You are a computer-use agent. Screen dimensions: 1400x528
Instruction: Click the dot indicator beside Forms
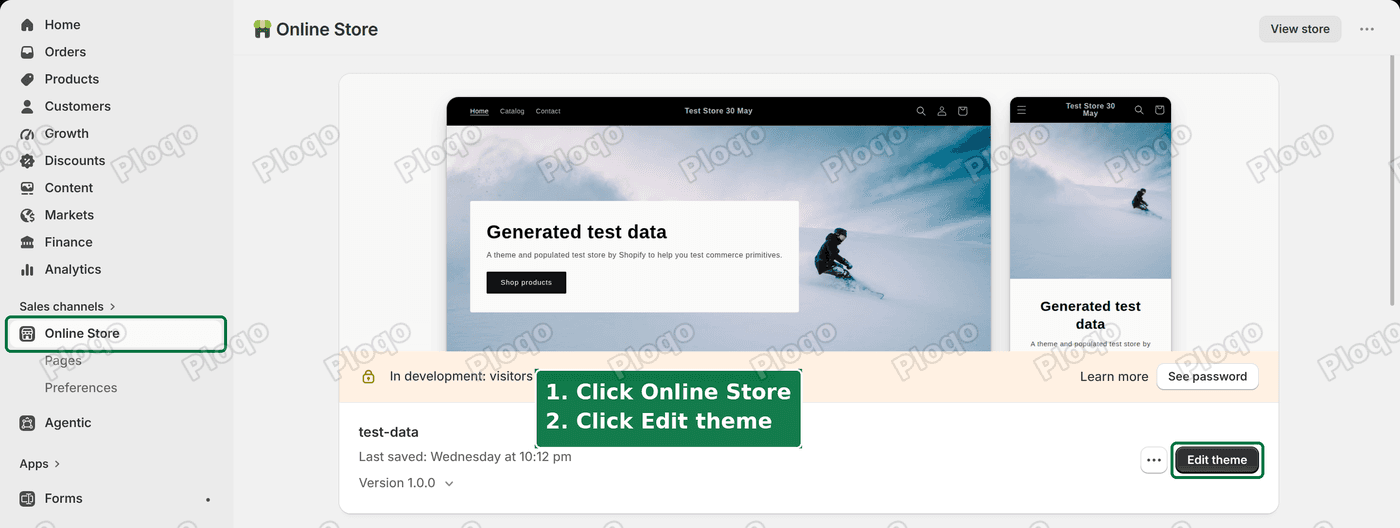208,499
